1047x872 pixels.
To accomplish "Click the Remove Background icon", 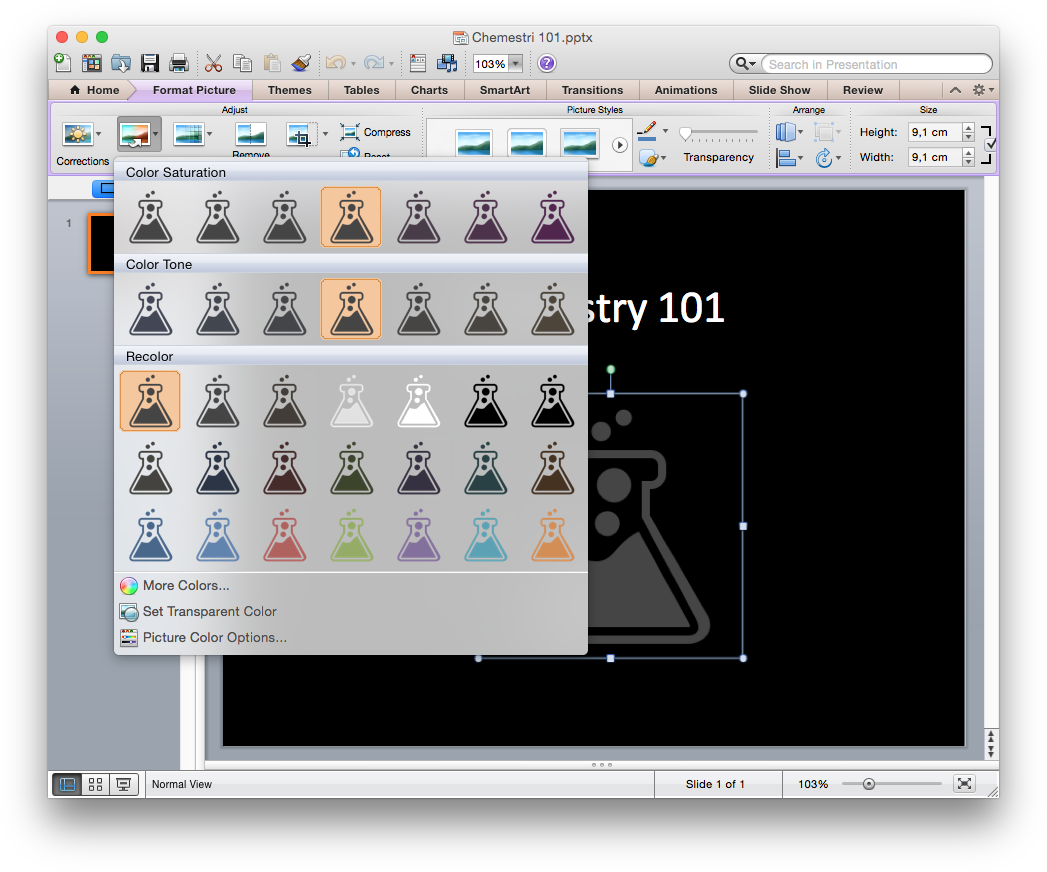I will point(251,134).
